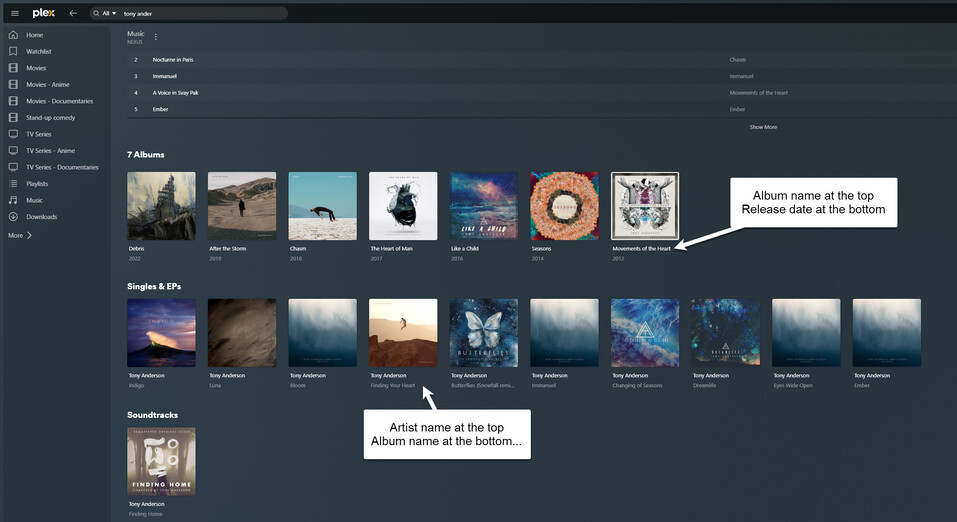957x522 pixels.
Task: Open the All search filter dropdown
Action: click(109, 13)
